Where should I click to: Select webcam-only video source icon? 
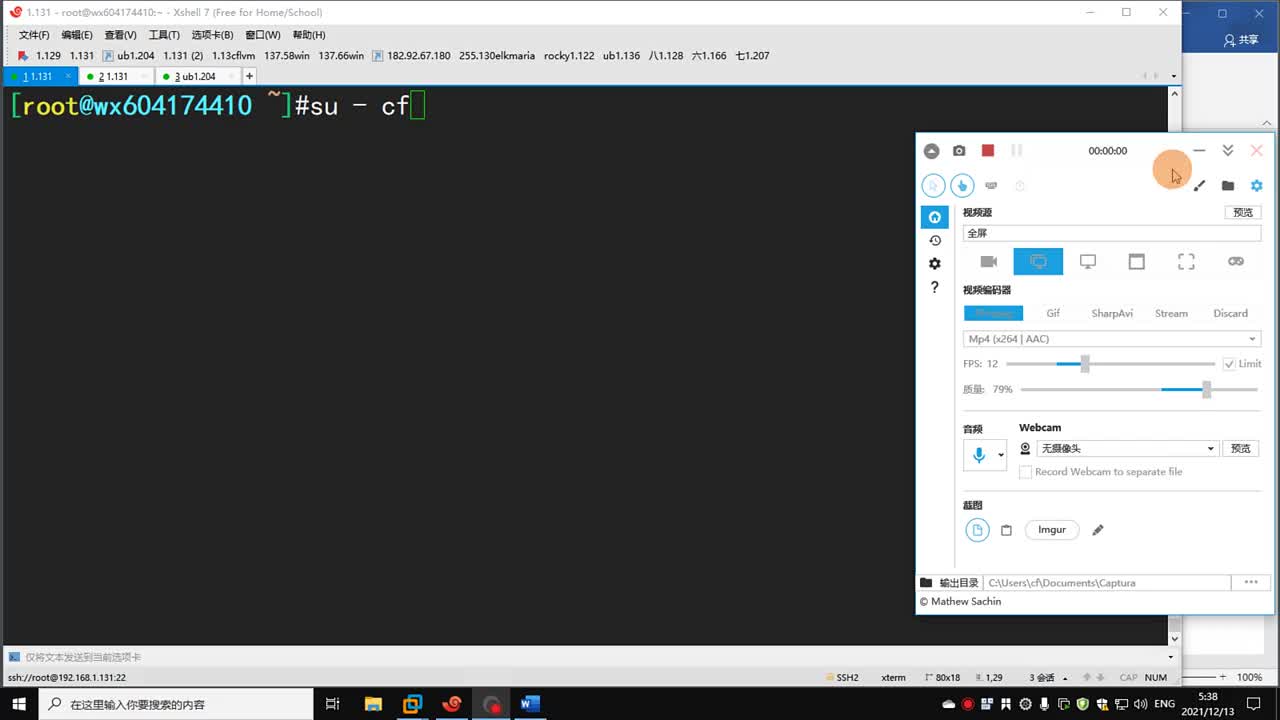pos(989,261)
